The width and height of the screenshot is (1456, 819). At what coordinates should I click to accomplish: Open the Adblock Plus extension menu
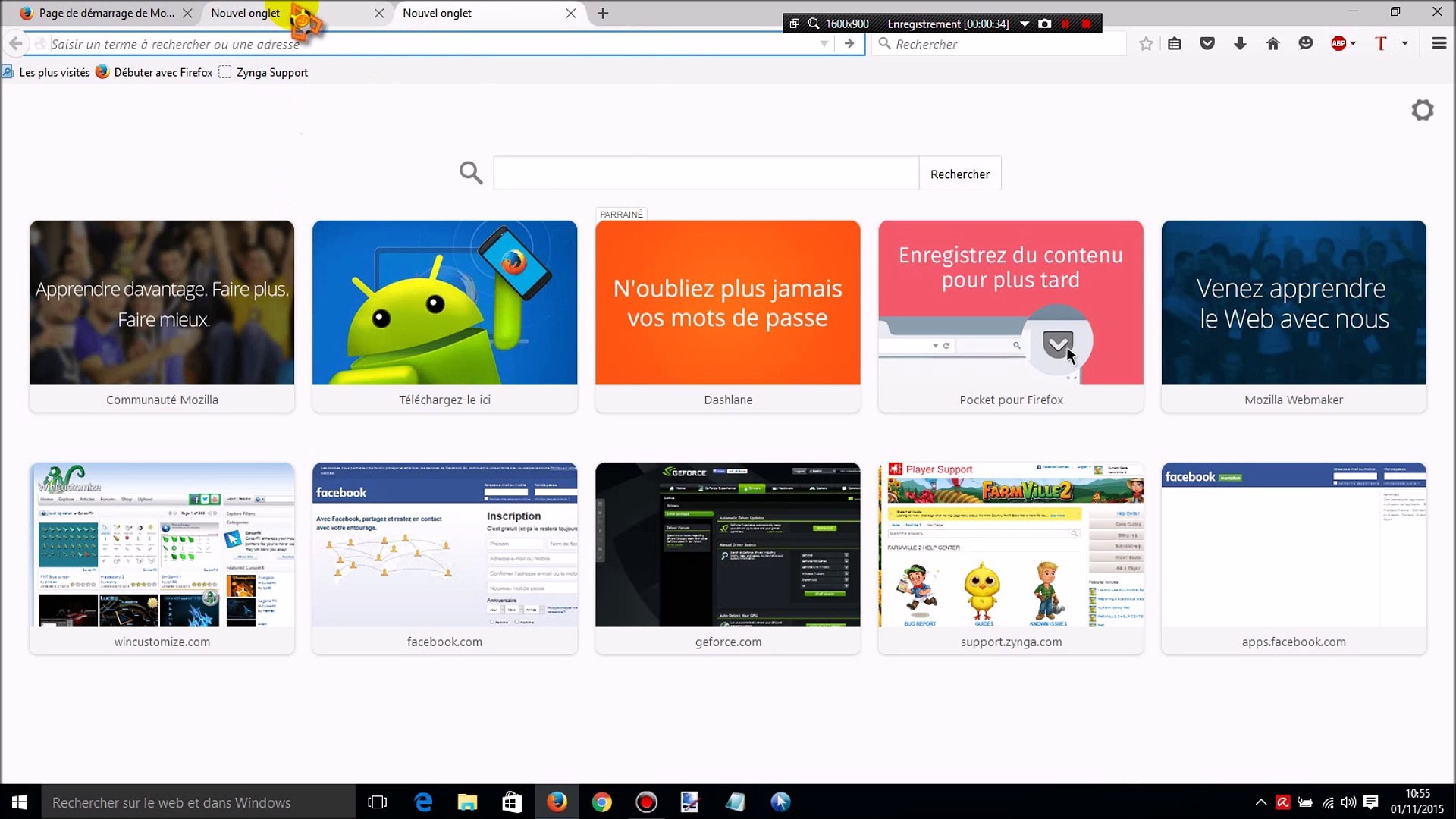pyautogui.click(x=1338, y=44)
